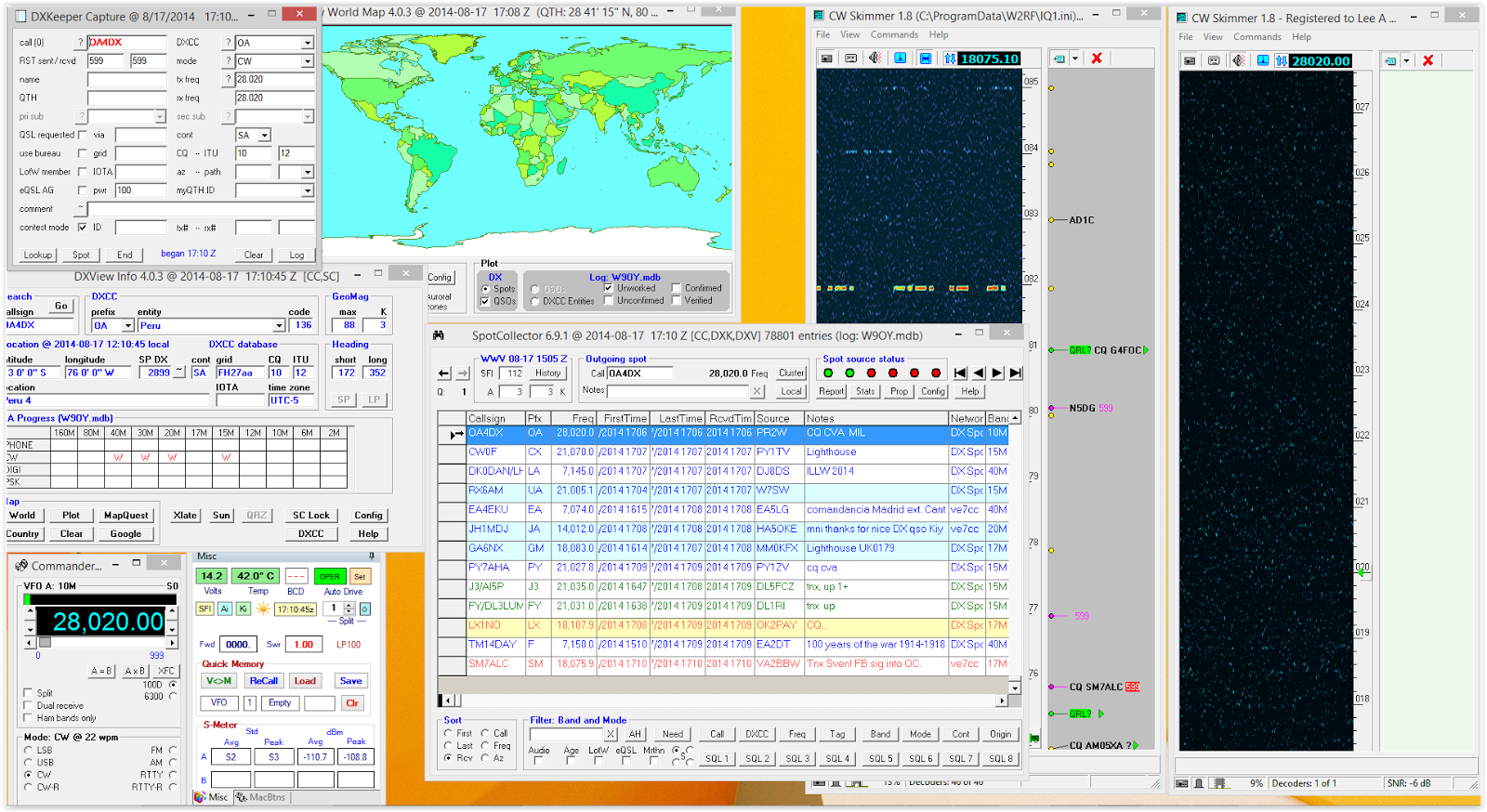This screenshot has height=812, width=1487.
Task: Toggle the Confirmed checkbox in Plot panel
Action: pos(676,288)
